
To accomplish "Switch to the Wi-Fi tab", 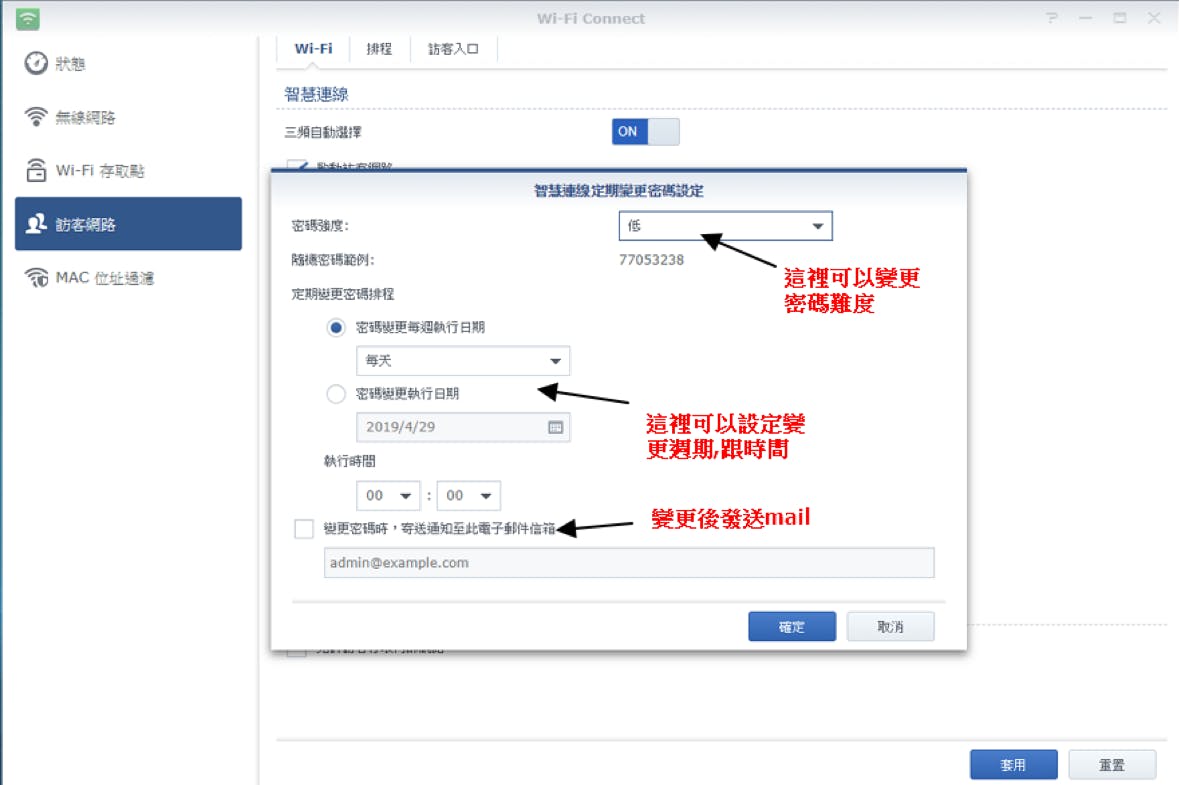I will pyautogui.click(x=313, y=49).
